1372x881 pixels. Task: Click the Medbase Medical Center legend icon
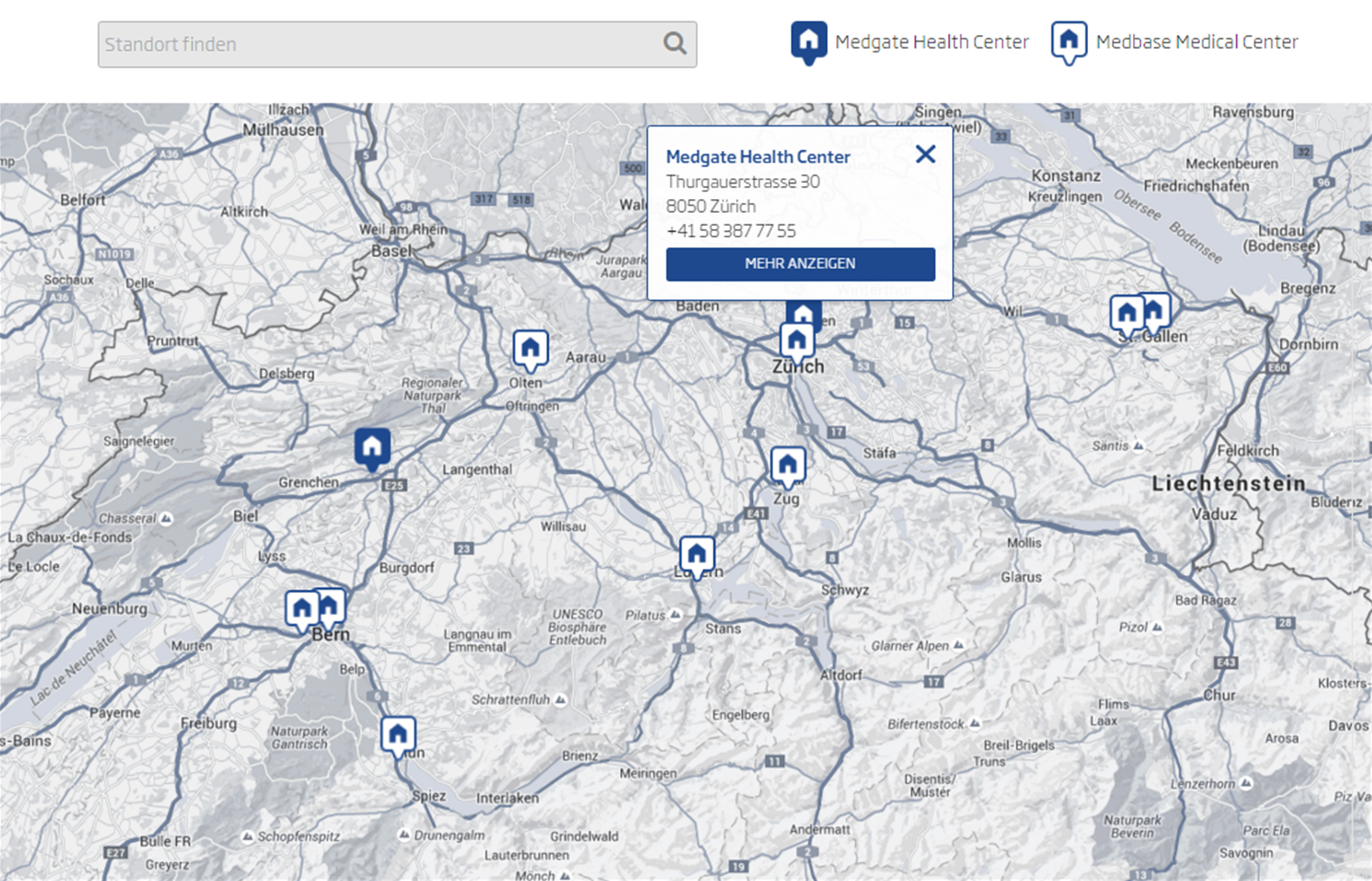(x=1069, y=42)
